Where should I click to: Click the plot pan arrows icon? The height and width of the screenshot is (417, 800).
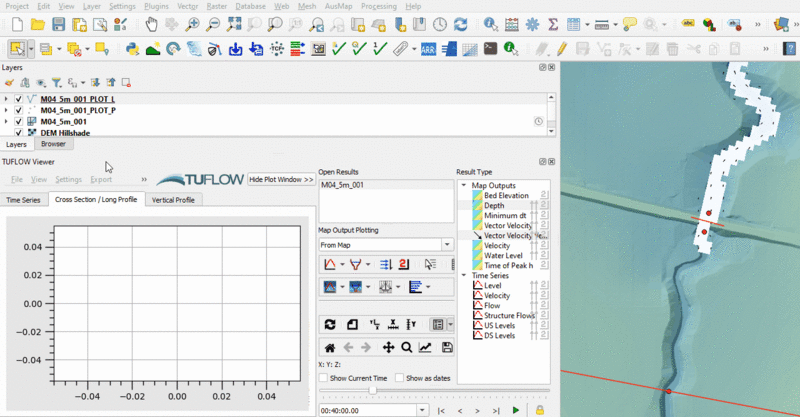click(x=387, y=347)
